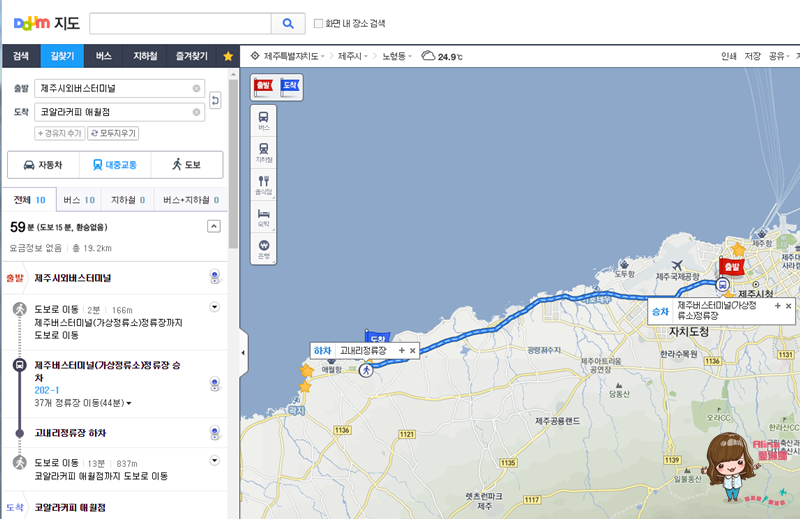Image resolution: width=800 pixels, height=519 pixels.
Task: Show bus stops via map bus icon
Action: (264, 121)
